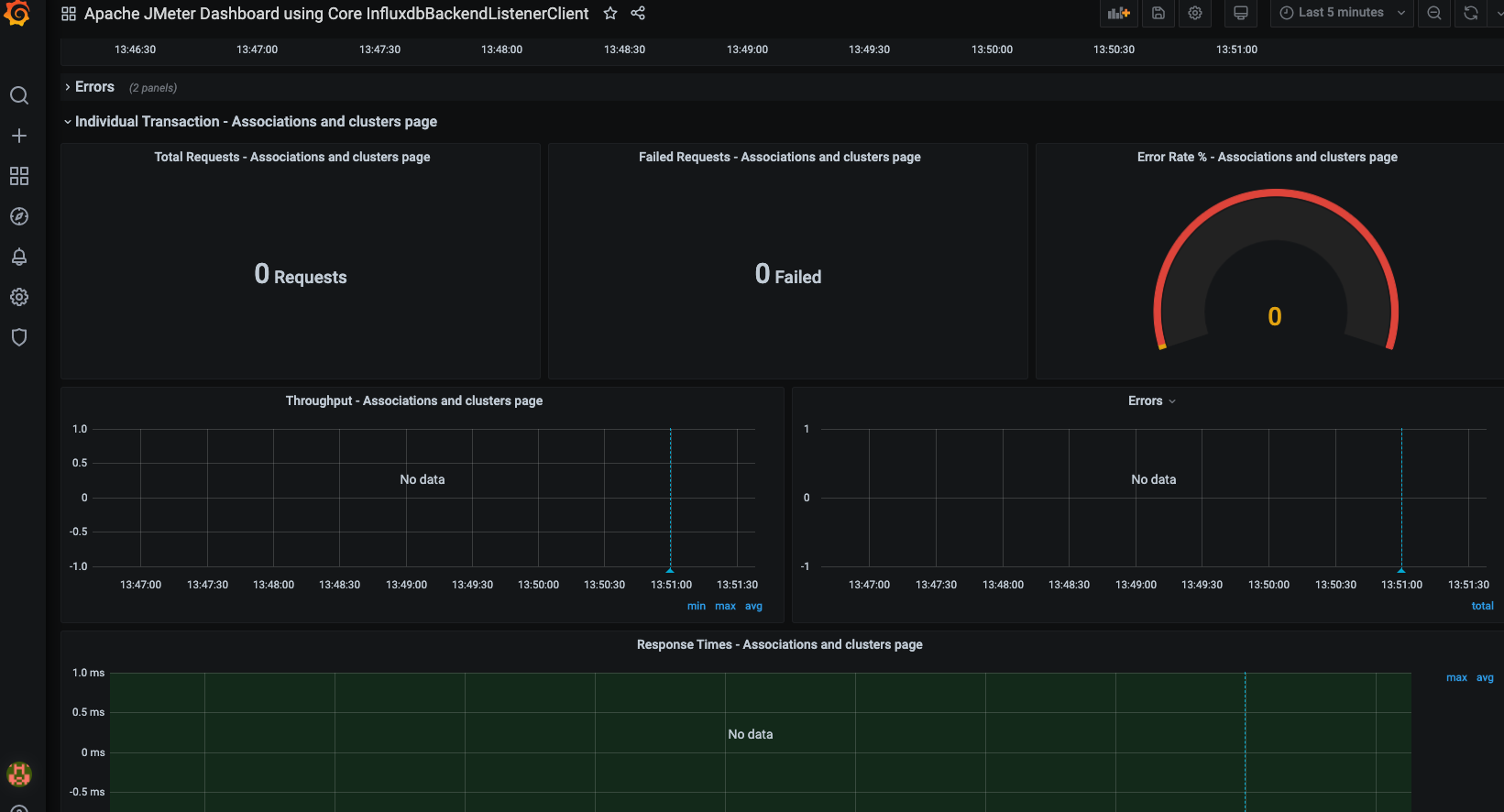Click the 0 Failed stat value
Screen dimensions: 1504x812
(x=788, y=274)
